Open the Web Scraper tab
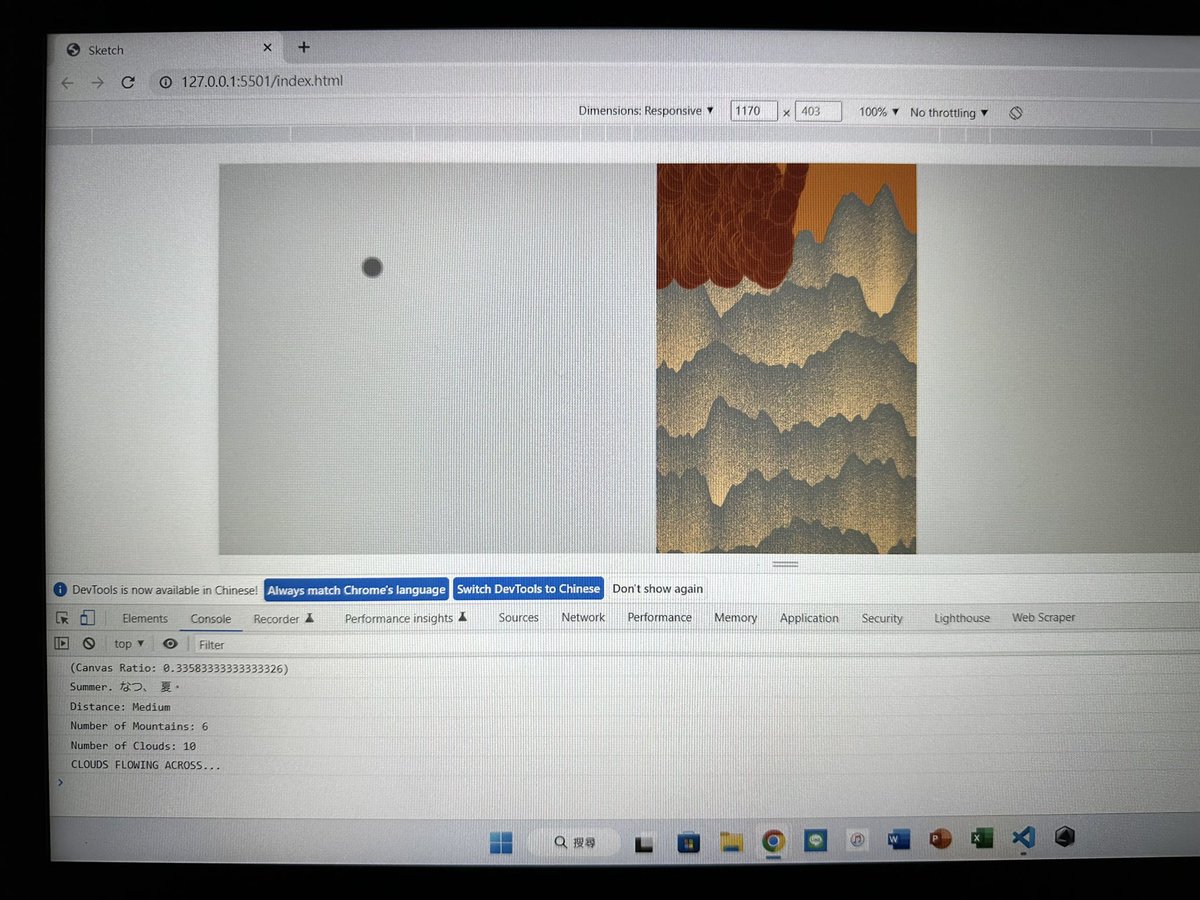Image resolution: width=1200 pixels, height=900 pixels. click(x=1044, y=617)
